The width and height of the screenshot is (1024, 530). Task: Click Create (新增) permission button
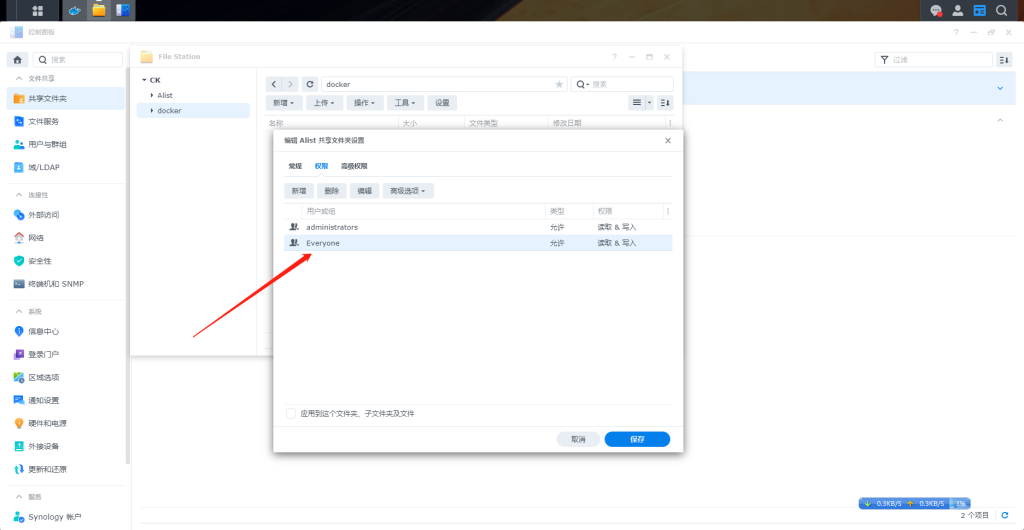coord(299,191)
